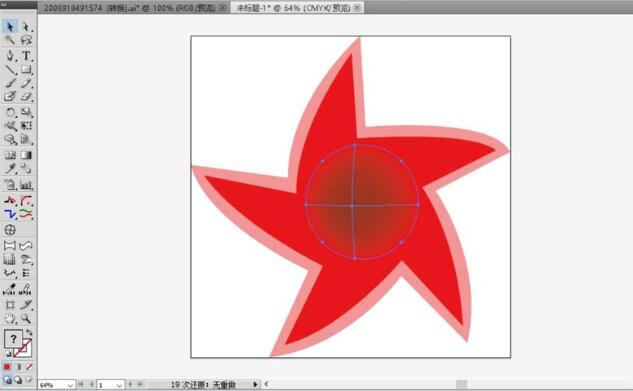Screen dimensions: 633x391
Task: Set fill to None
Action: click(29, 367)
